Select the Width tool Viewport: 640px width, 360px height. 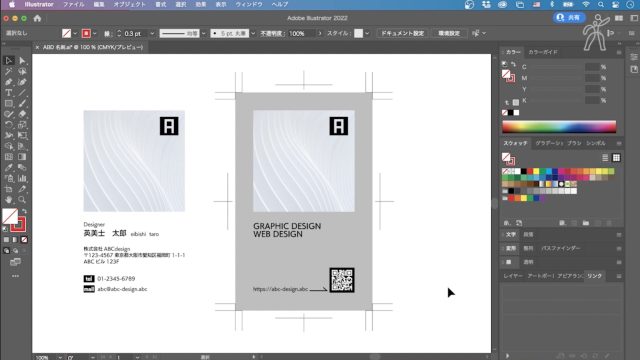[x=9, y=135]
